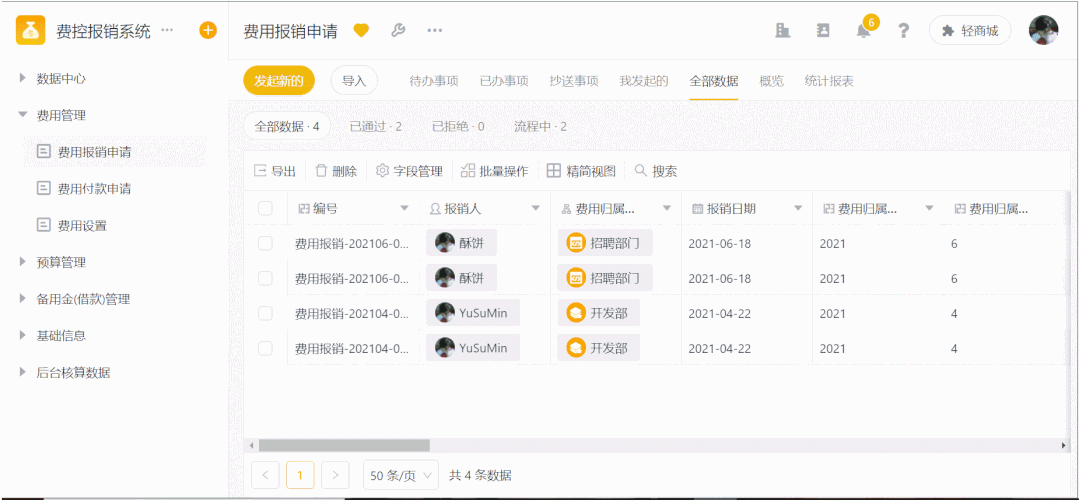Image resolution: width=1079 pixels, height=500 pixels.
Task: Filter by 已拒绝 · 0
Action: (x=458, y=127)
